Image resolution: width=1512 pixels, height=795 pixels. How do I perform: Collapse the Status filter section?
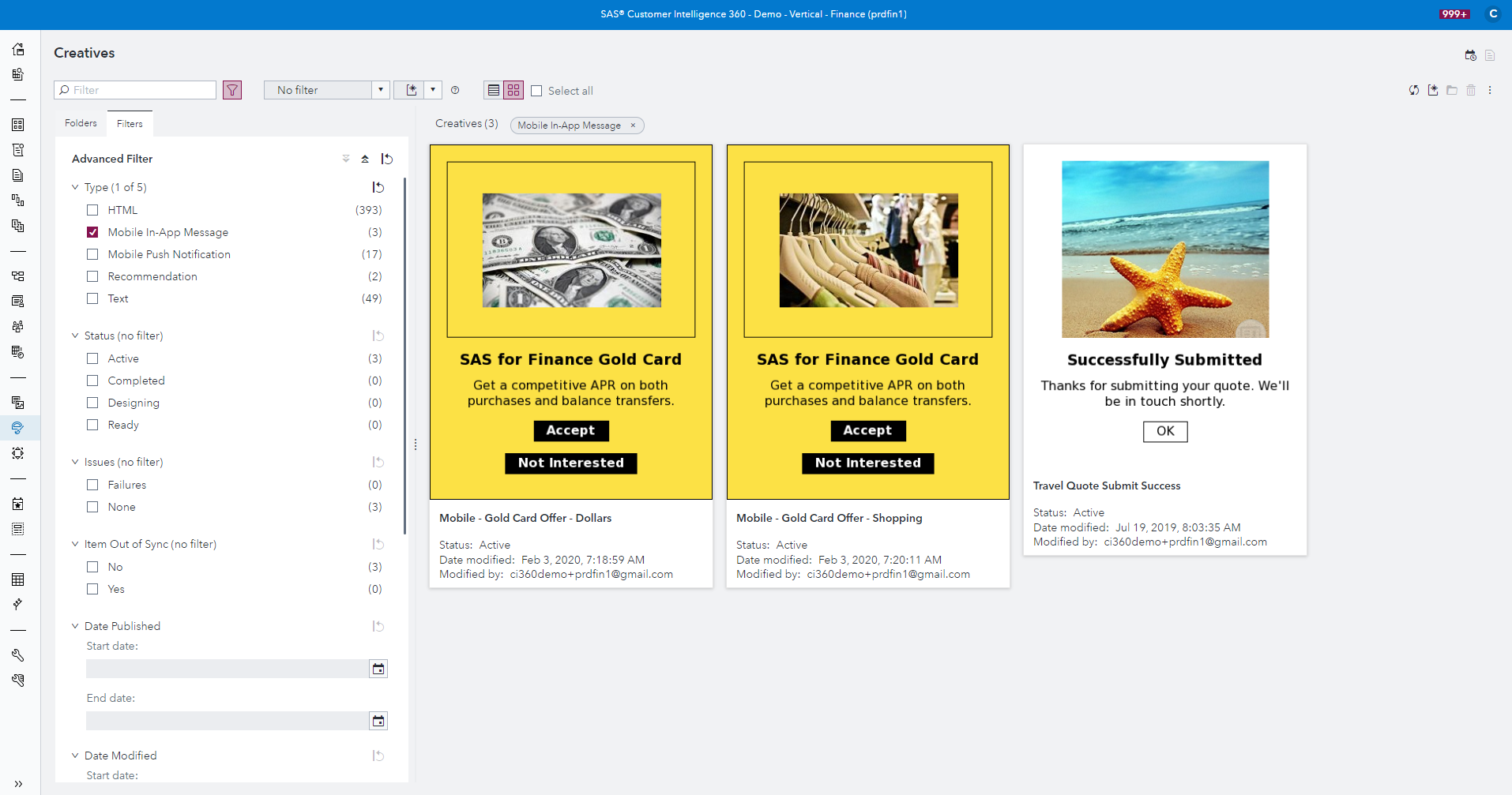click(75, 335)
